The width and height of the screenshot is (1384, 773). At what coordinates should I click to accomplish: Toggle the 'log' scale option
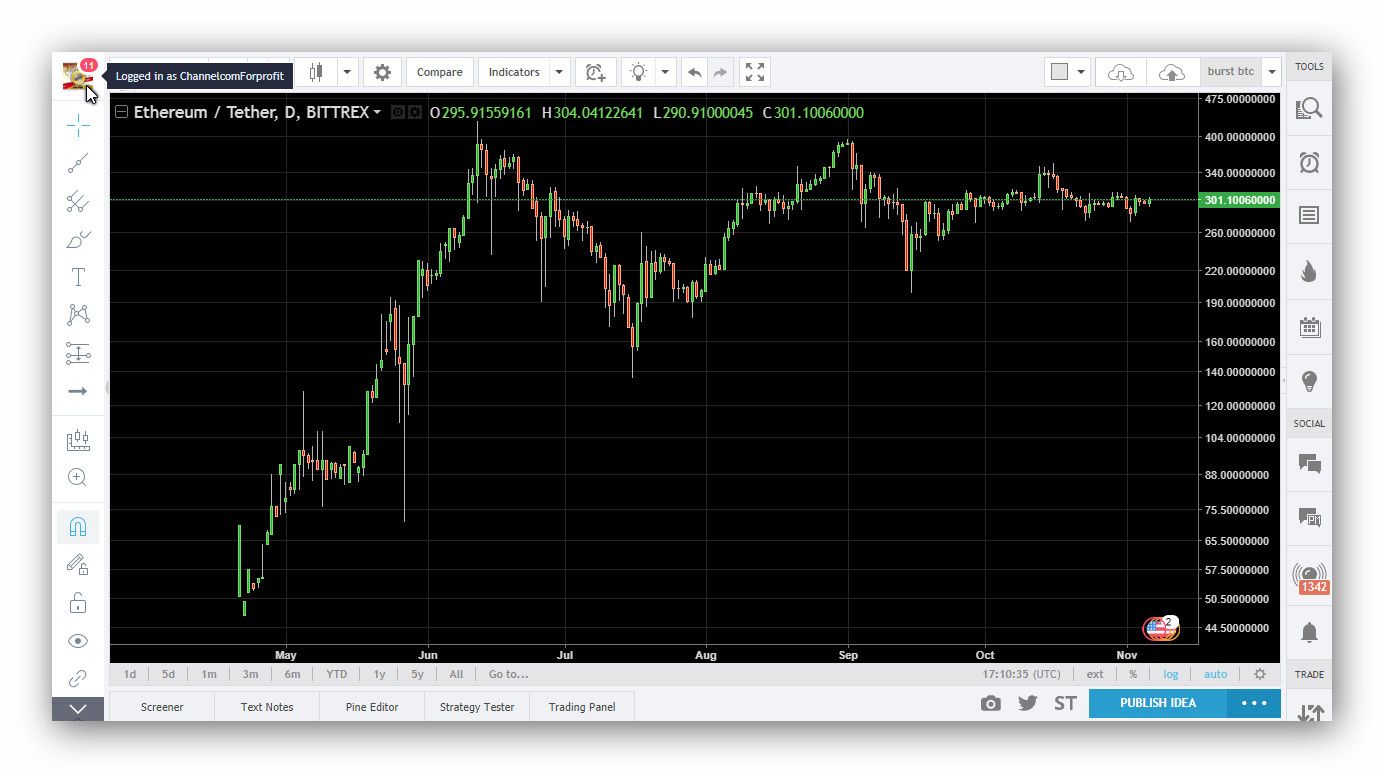click(1171, 674)
